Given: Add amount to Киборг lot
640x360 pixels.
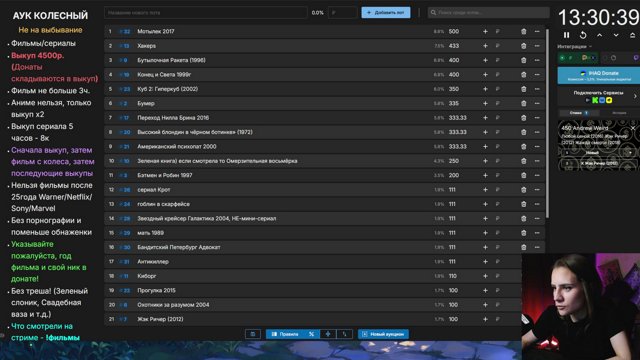Looking at the screenshot, I should click(485, 276).
